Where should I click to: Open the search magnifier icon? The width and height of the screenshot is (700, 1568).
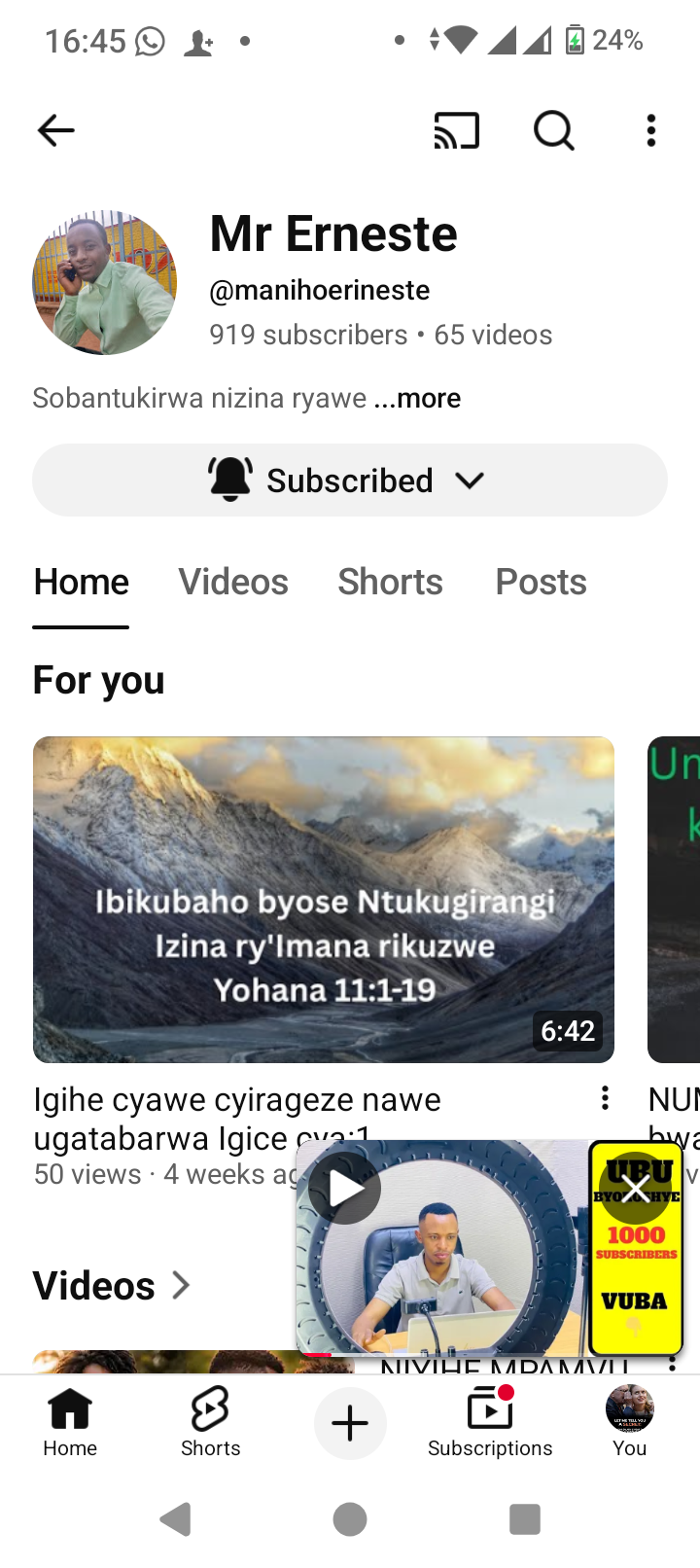(x=554, y=130)
